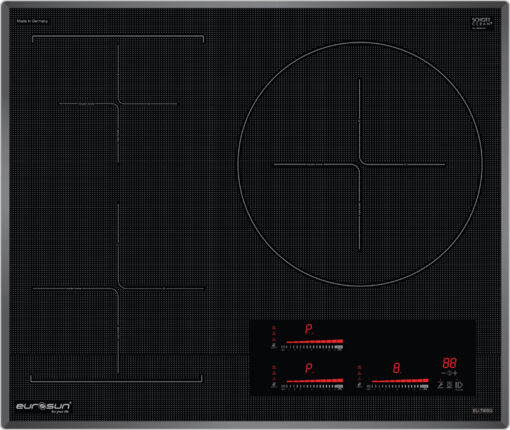Tap top red indicator beside the 8 display
Image resolution: width=510 pixels, height=430 pixels.
359,367
